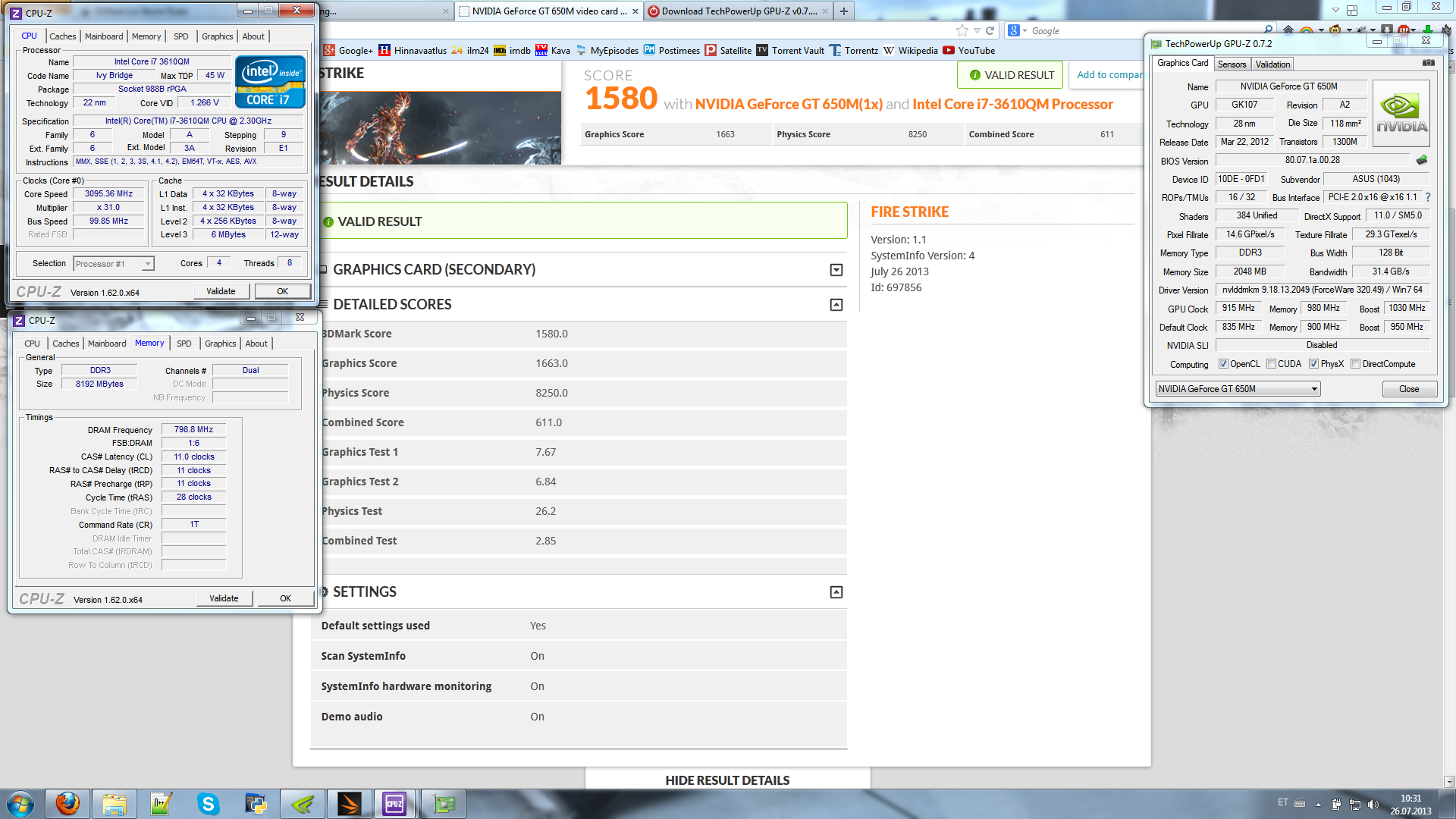1456x819 pixels.
Task: Collapse the Settings section
Action: click(x=836, y=592)
